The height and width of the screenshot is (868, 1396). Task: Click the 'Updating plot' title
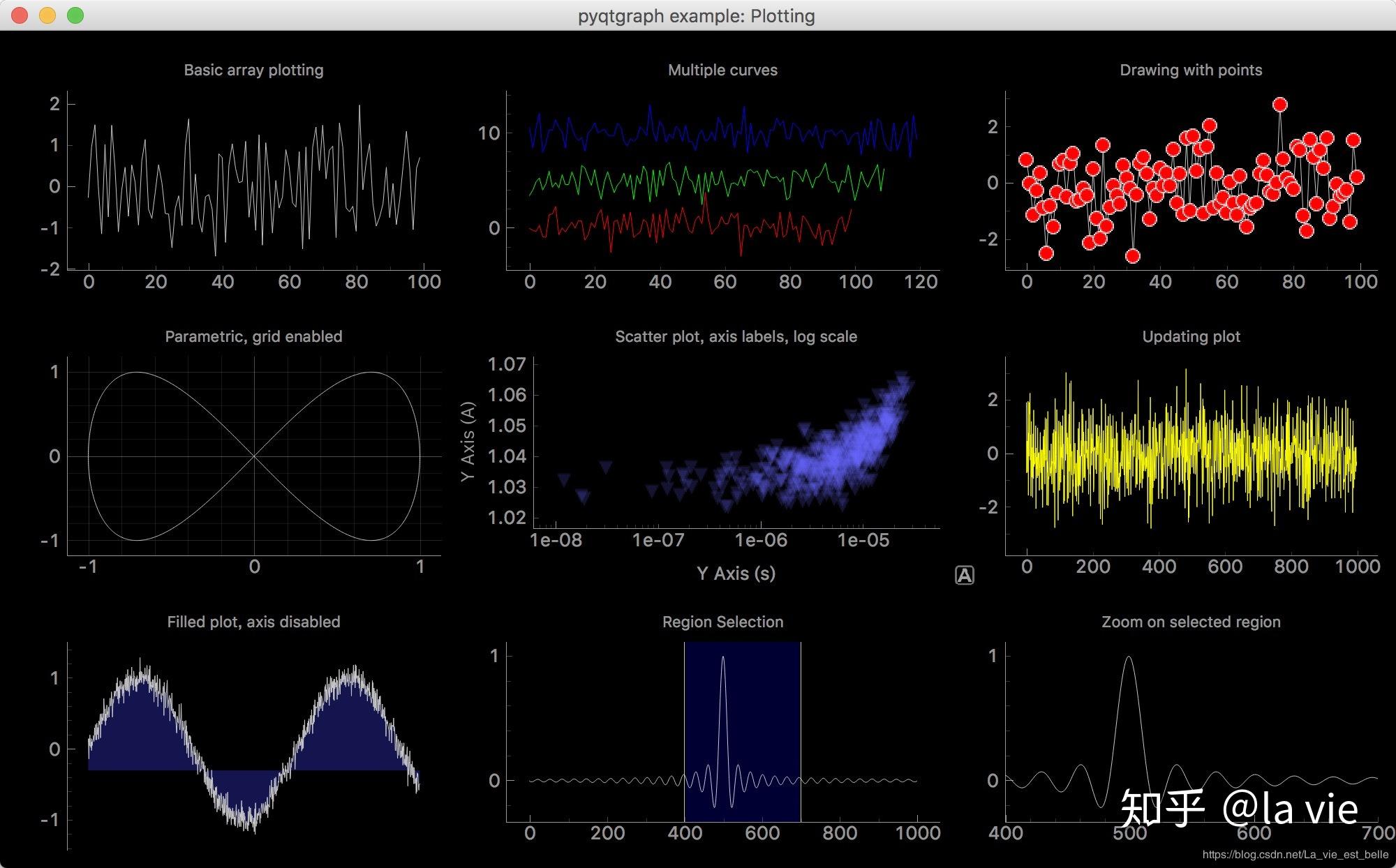(x=1191, y=336)
